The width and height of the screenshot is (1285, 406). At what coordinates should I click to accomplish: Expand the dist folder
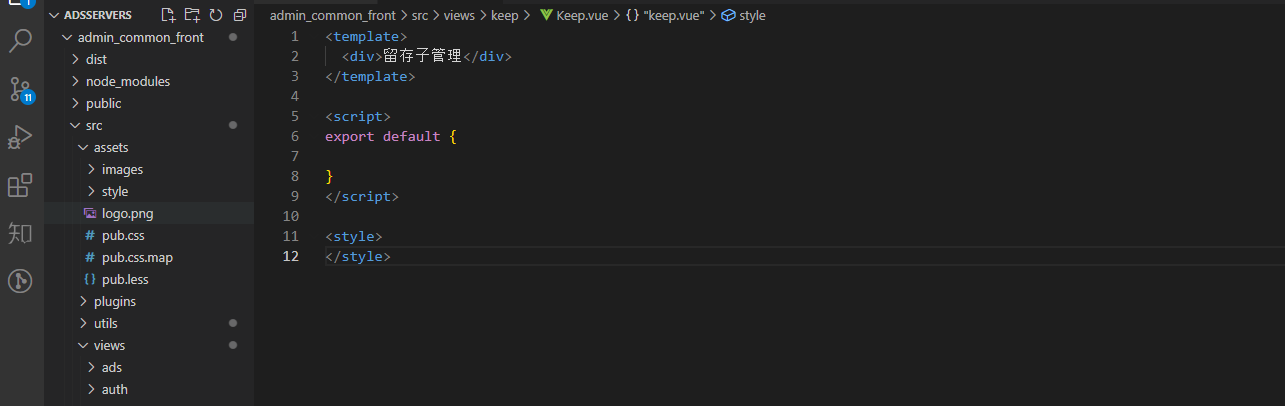click(x=96, y=59)
